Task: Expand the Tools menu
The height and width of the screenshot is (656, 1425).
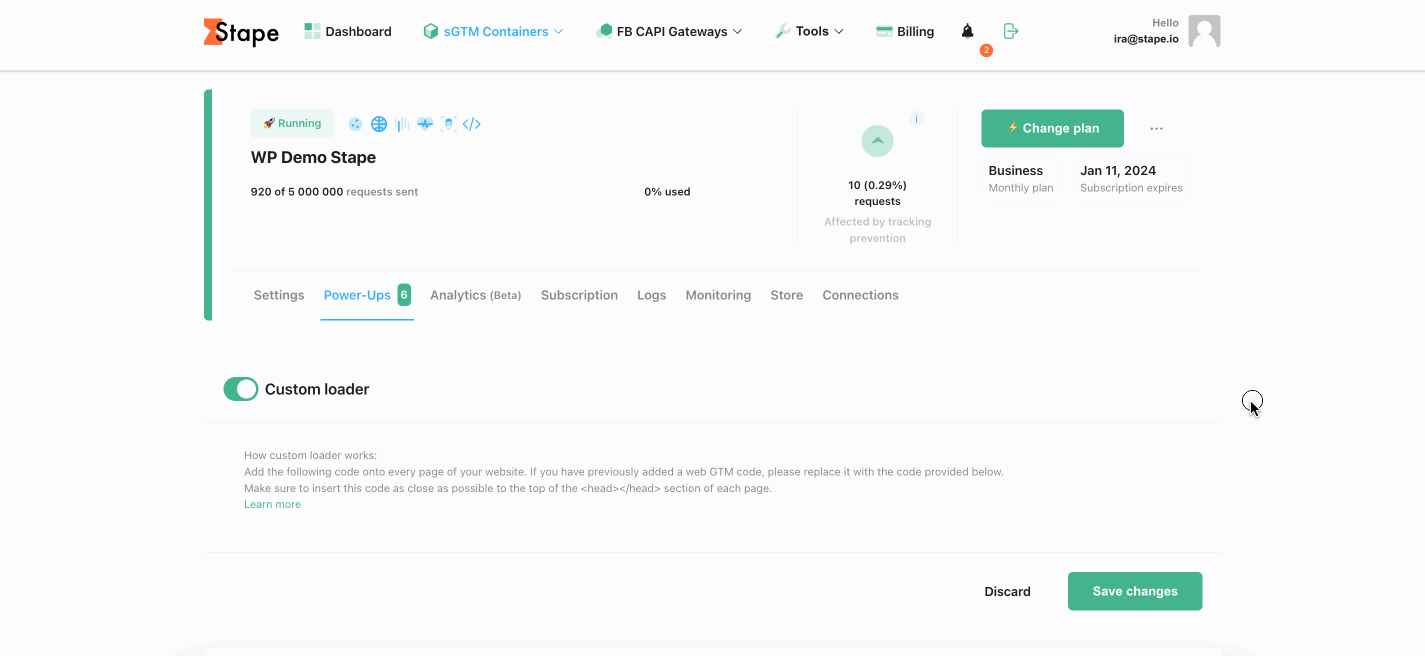Action: tap(810, 32)
